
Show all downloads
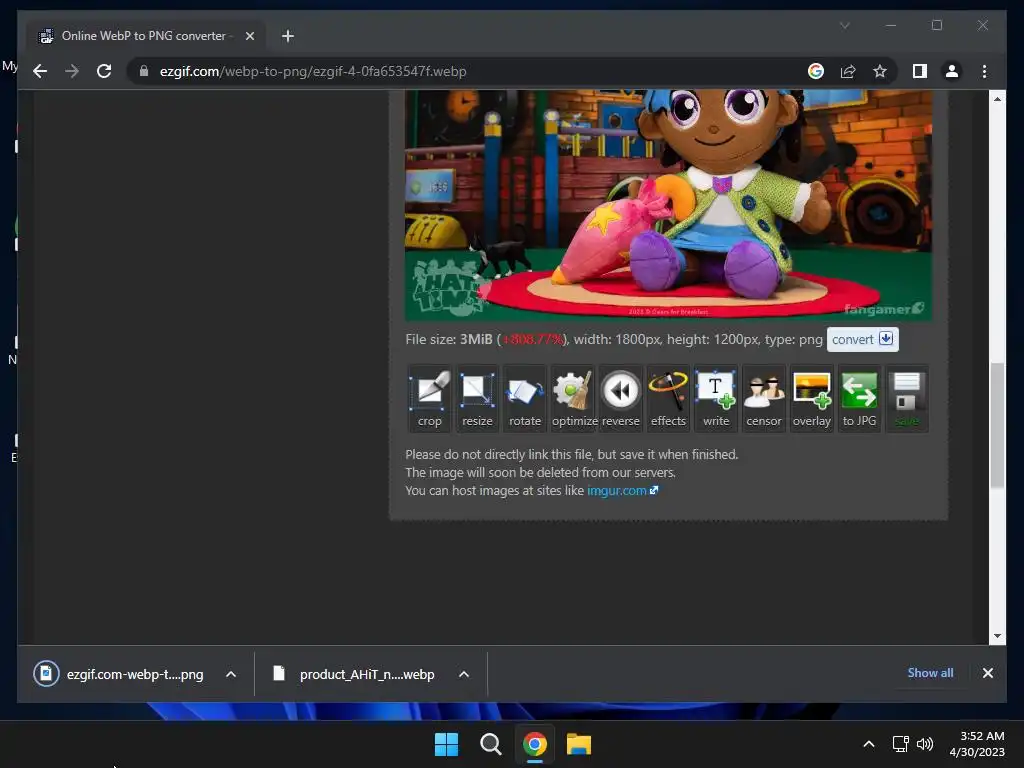tap(930, 673)
